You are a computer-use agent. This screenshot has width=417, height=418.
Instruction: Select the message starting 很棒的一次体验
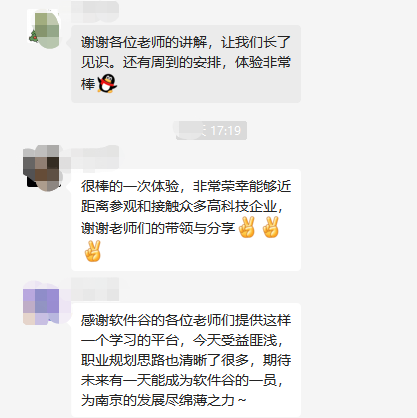(x=186, y=220)
